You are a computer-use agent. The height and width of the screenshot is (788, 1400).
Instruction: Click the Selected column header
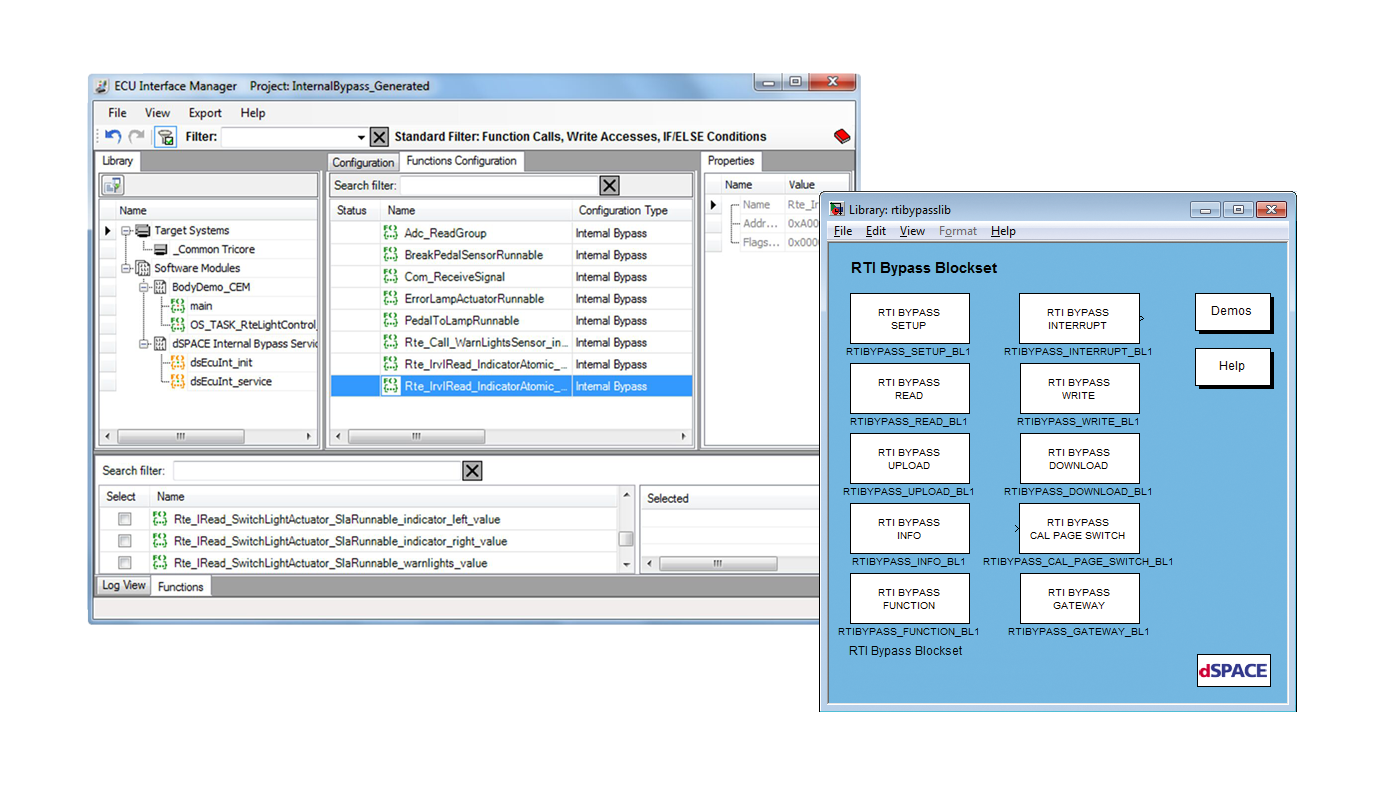[730, 498]
